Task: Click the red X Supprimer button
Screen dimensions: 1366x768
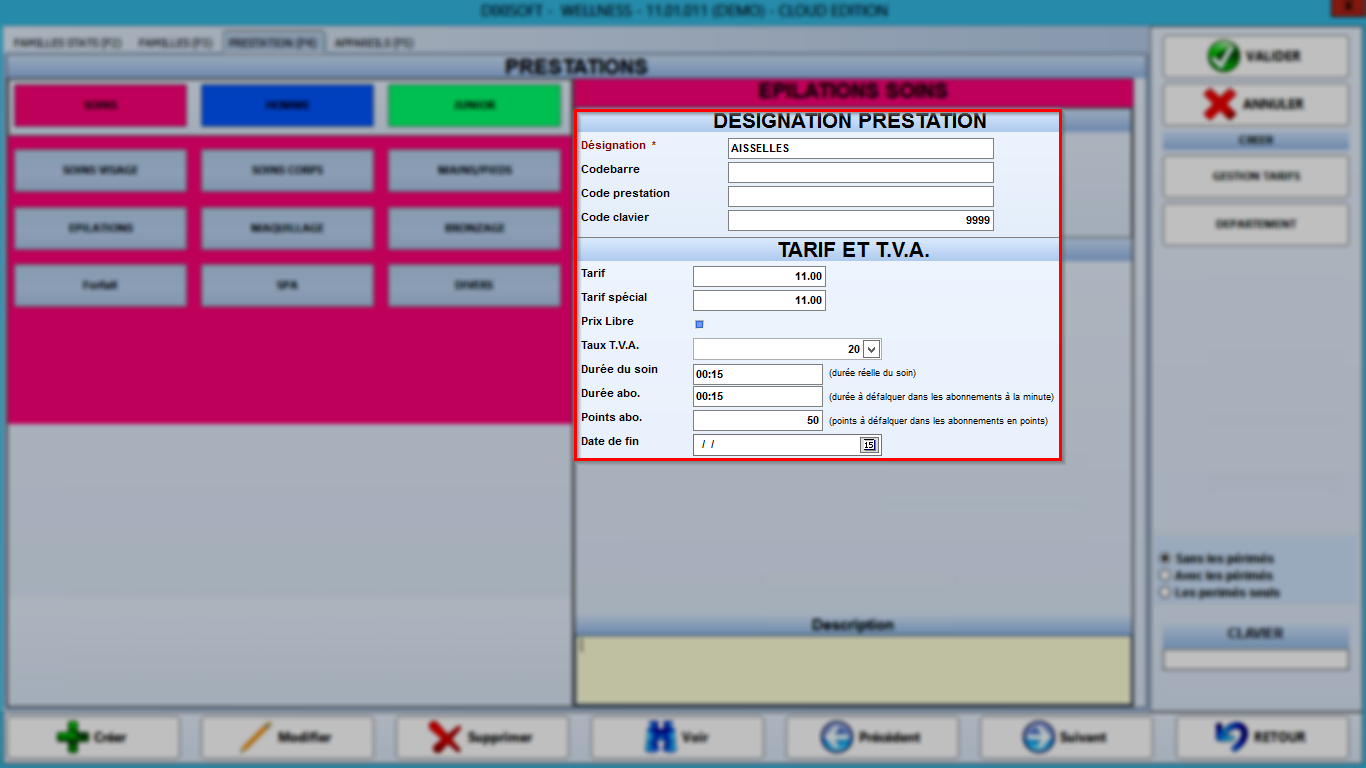Action: pyautogui.click(x=482, y=737)
